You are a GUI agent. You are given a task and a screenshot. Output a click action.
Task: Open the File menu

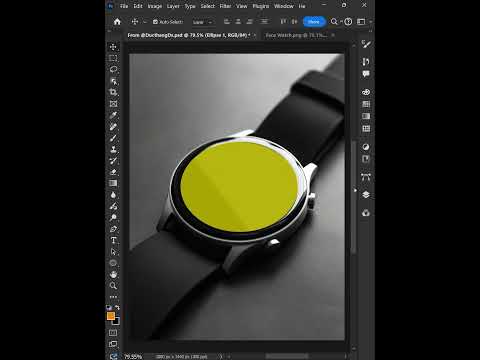pos(124,6)
